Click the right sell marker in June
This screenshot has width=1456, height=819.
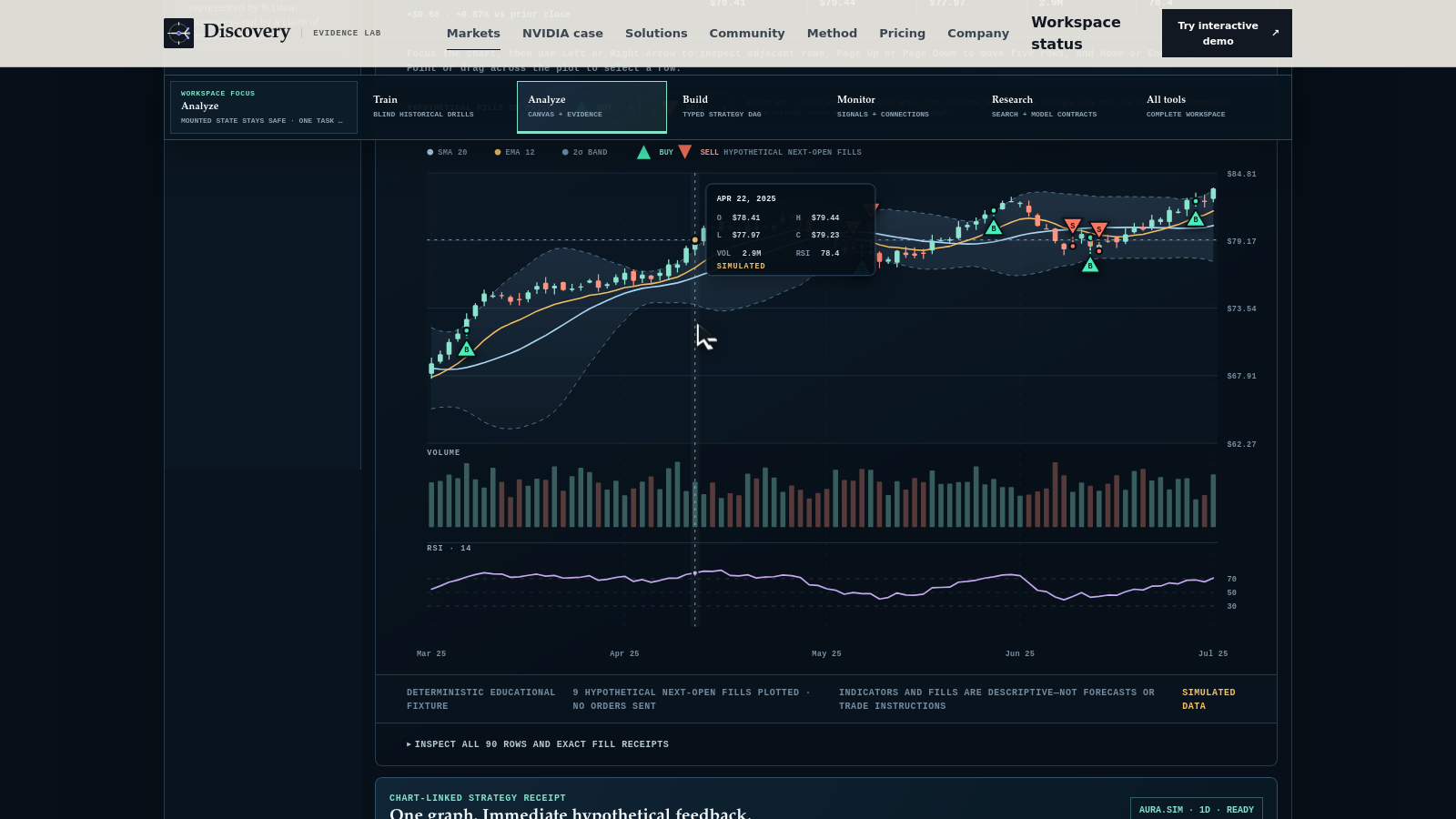coord(1098,228)
